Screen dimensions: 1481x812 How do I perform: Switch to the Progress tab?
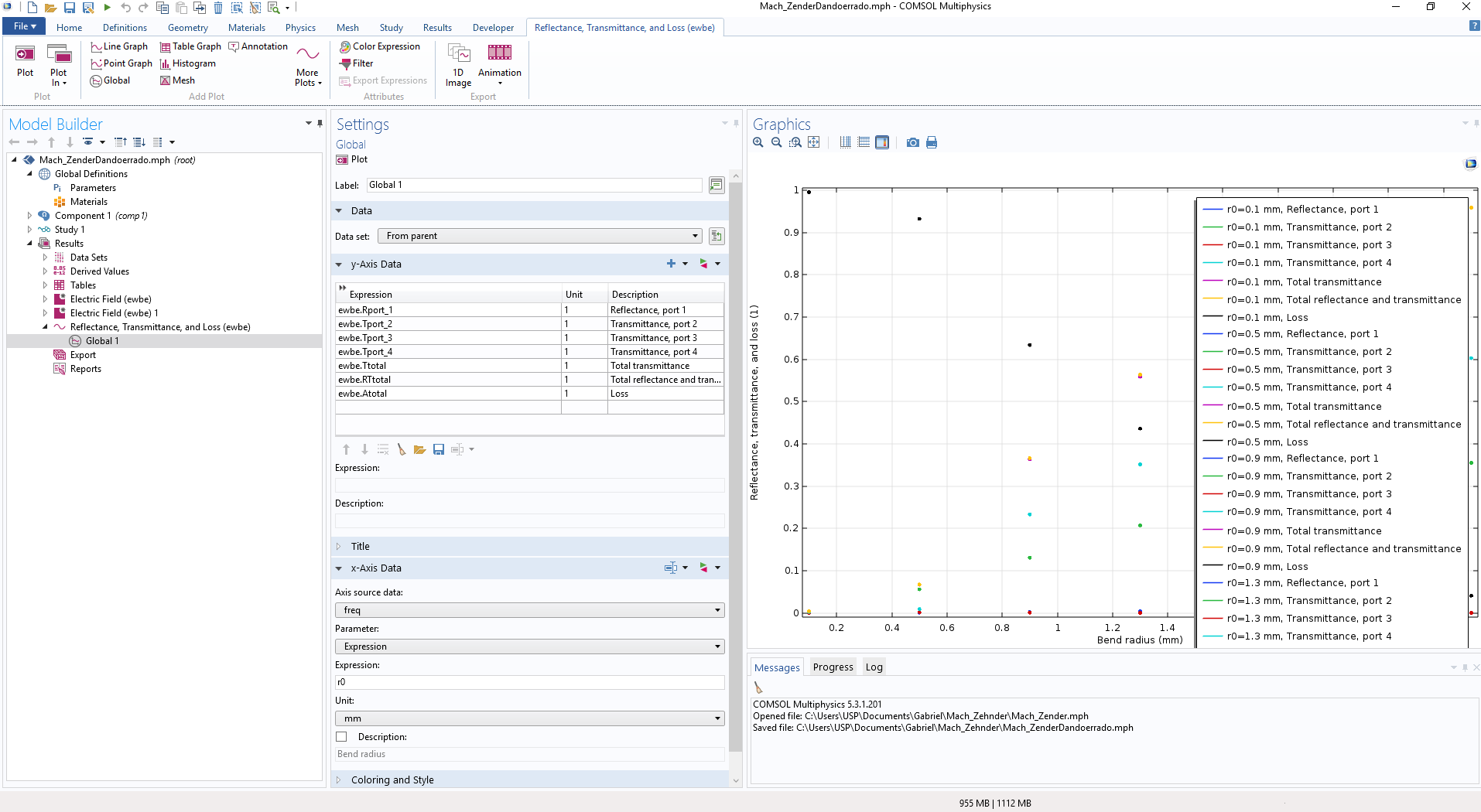point(833,667)
